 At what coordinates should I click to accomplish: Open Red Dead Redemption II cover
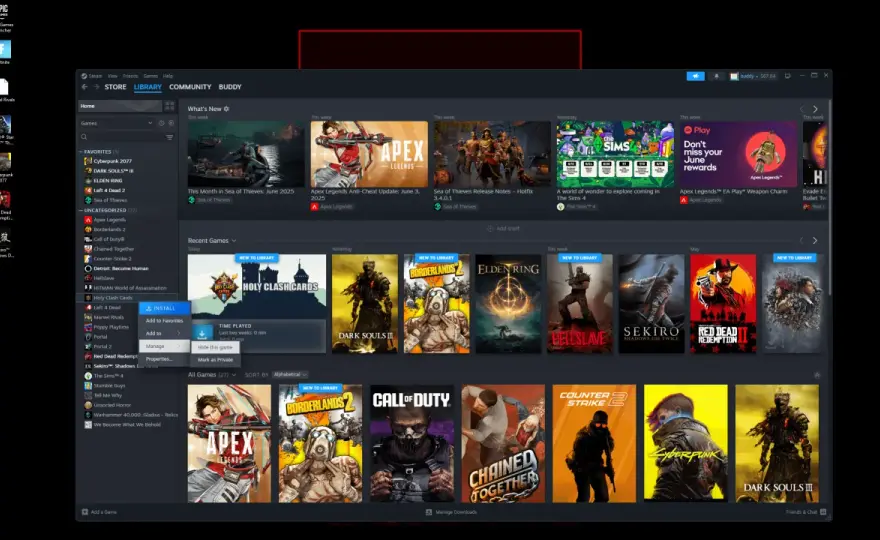(723, 304)
